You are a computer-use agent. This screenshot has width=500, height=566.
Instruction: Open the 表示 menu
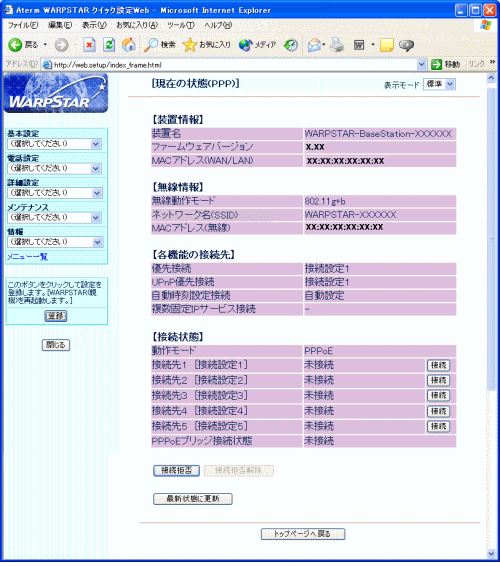pos(94,25)
